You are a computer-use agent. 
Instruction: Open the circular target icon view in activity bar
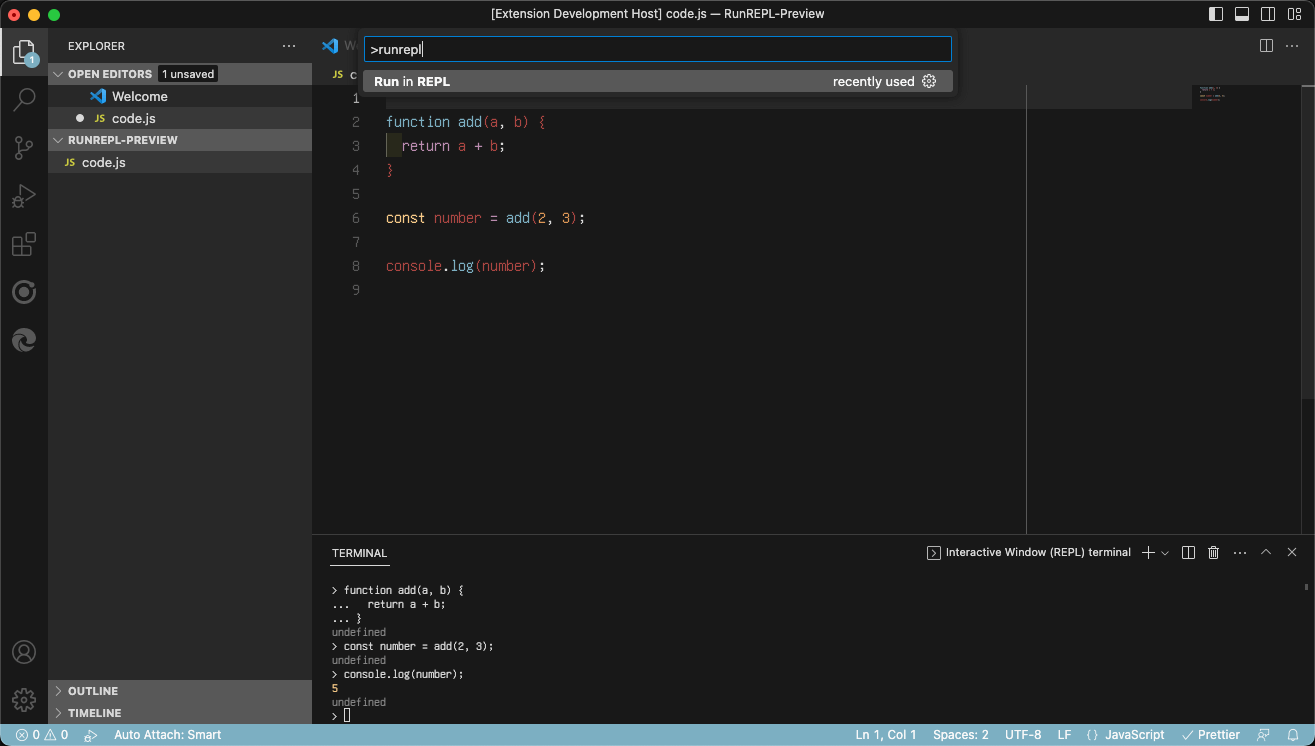coord(24,292)
